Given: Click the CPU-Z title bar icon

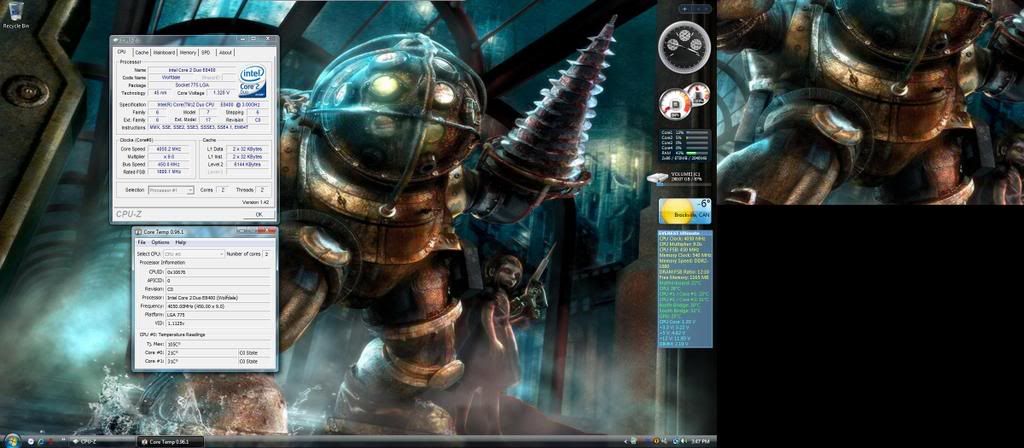Looking at the screenshot, I should coord(116,40).
